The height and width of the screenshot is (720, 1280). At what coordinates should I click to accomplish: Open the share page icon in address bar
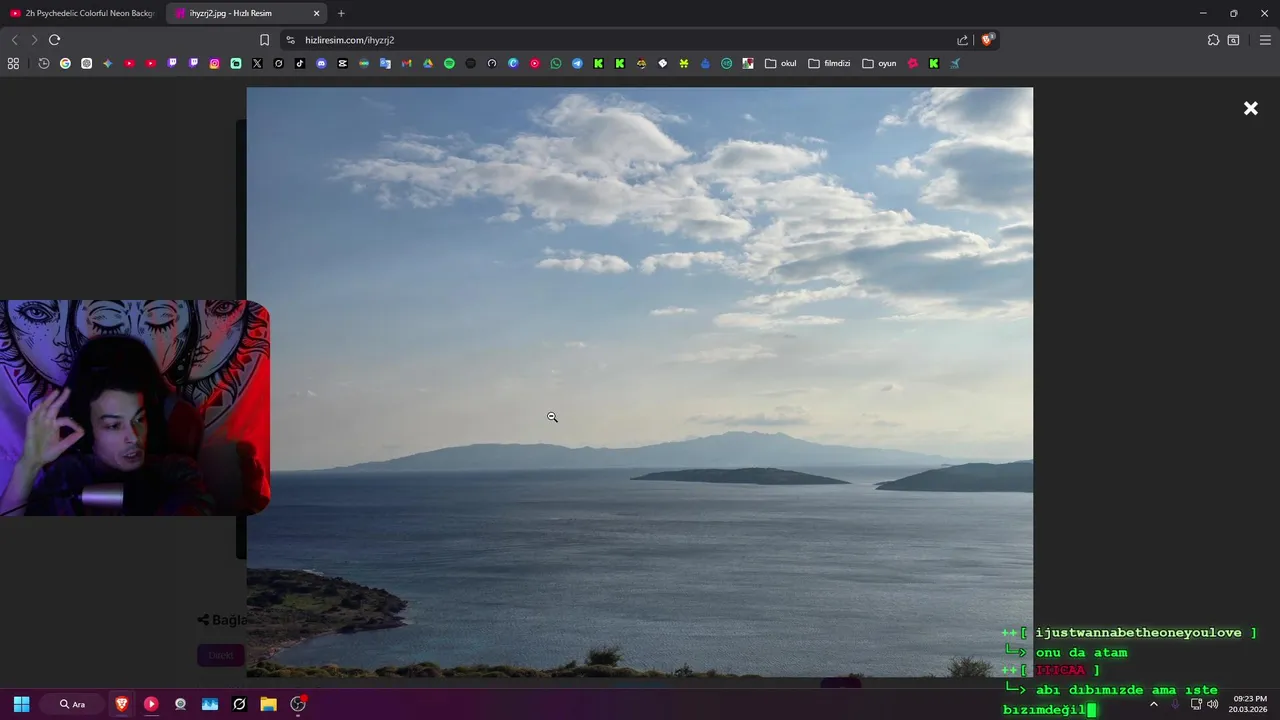962,40
